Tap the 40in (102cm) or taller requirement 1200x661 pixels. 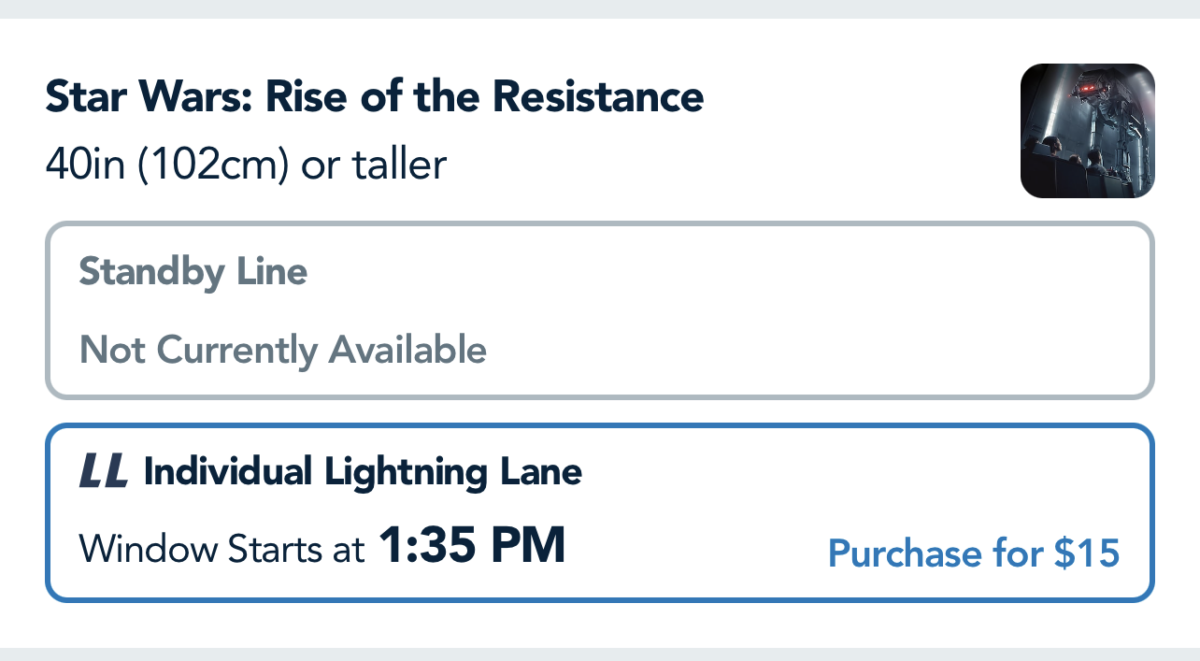[x=246, y=163]
